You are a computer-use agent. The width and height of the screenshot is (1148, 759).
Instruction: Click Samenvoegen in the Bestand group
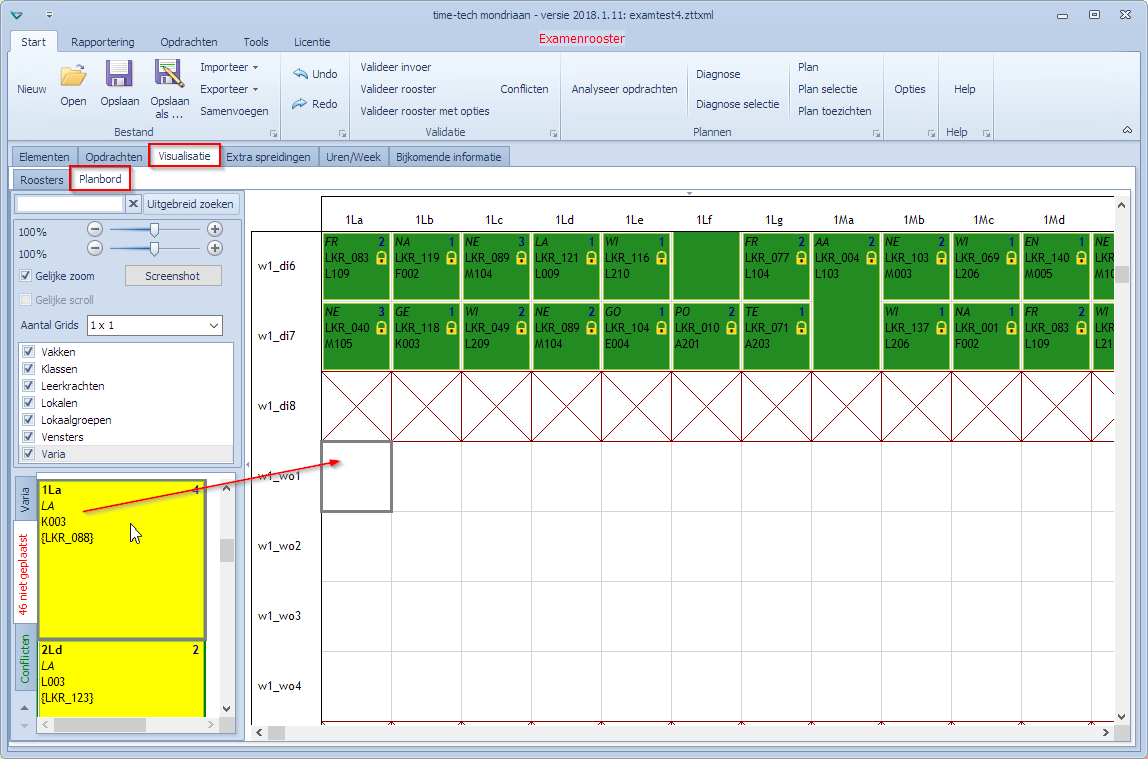tap(234, 111)
